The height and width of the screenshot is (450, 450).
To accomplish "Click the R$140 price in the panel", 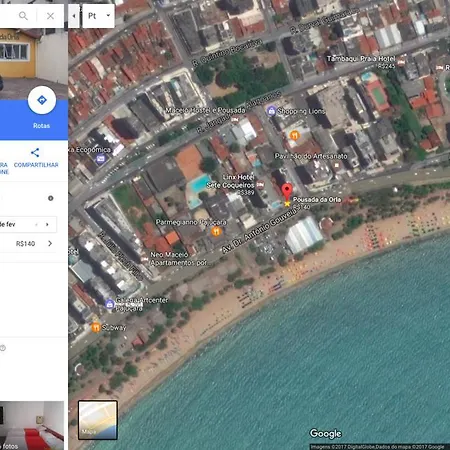I will click(x=25, y=244).
